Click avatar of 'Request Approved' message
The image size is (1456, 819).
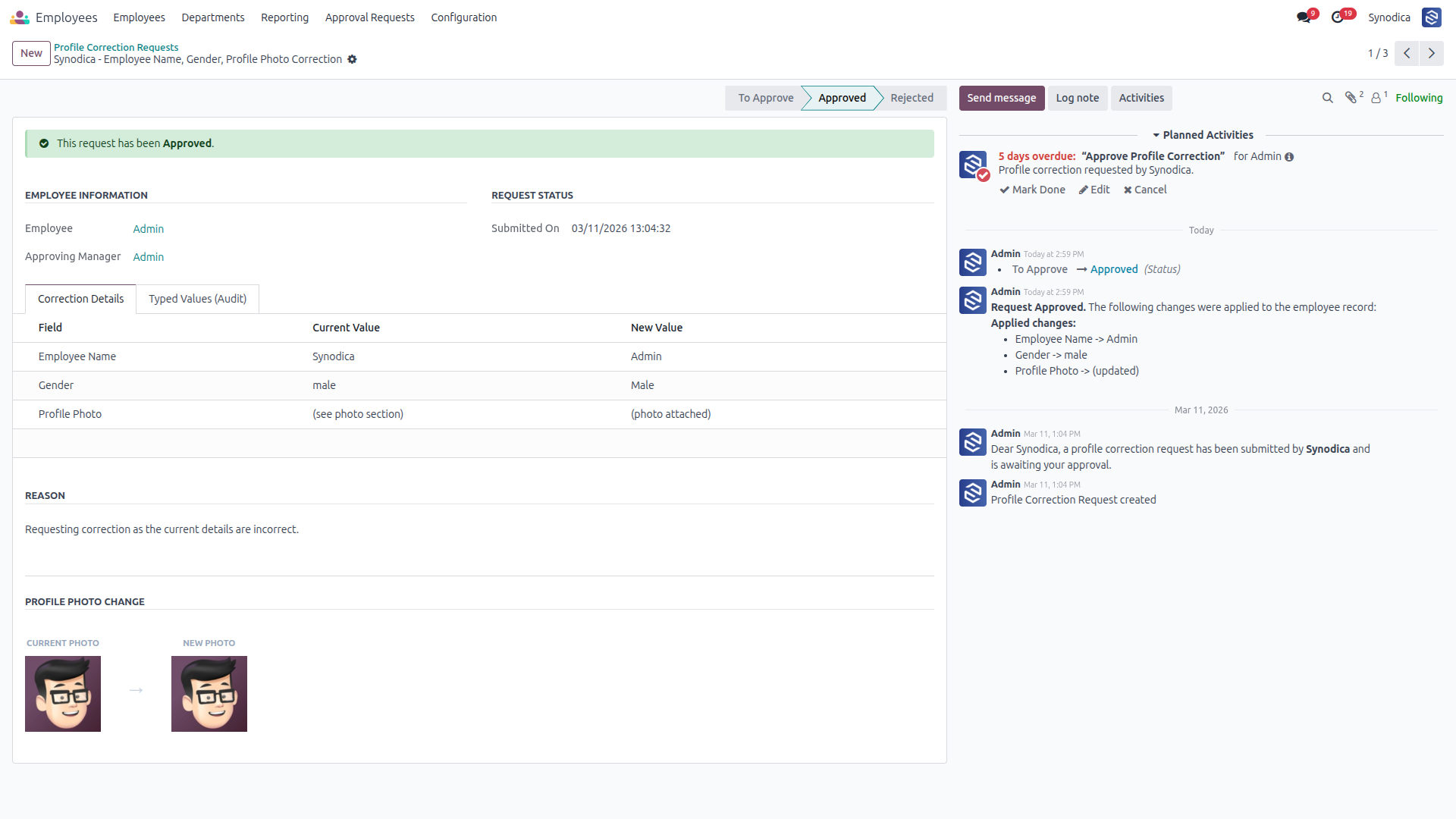973,300
